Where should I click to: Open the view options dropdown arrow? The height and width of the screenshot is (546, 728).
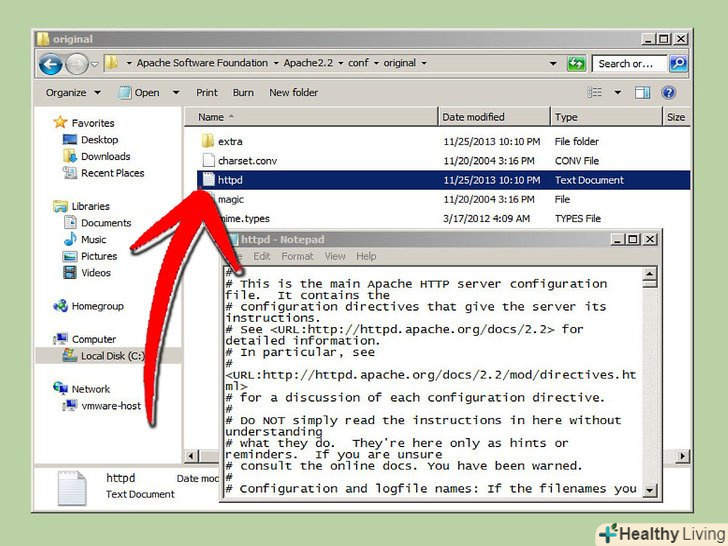coord(618,92)
